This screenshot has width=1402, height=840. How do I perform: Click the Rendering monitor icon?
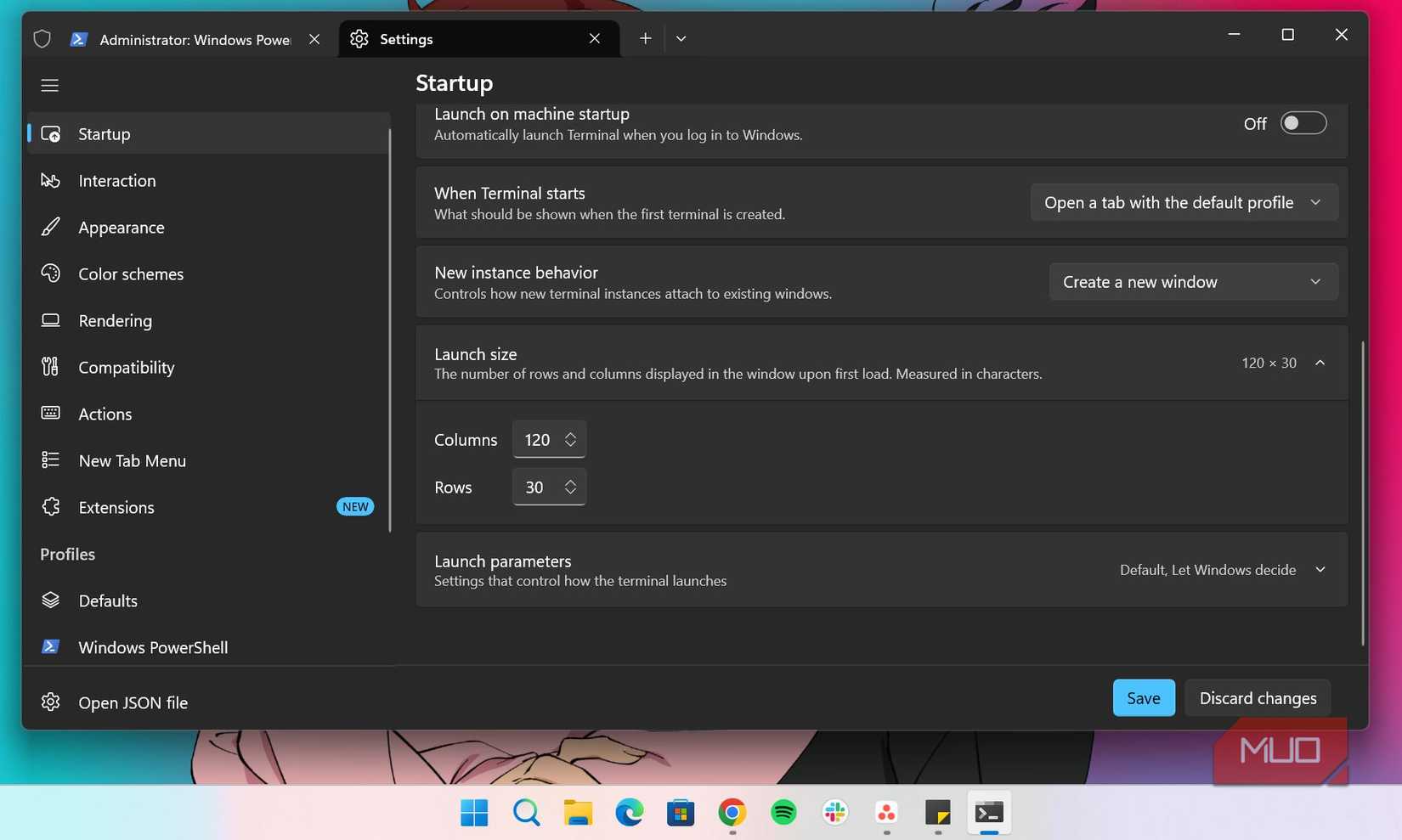pyautogui.click(x=51, y=320)
